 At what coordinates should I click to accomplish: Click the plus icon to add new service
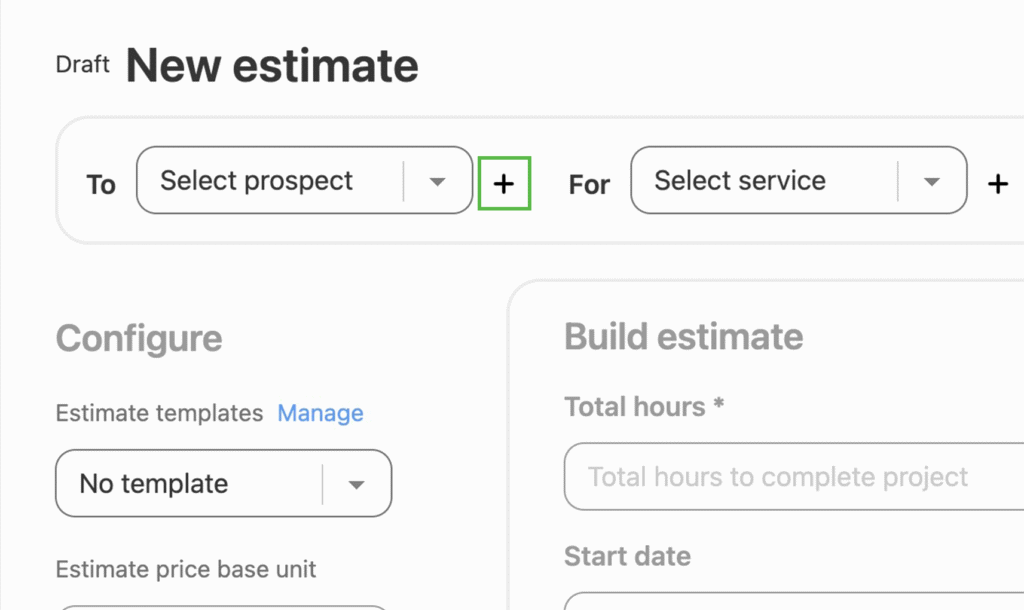pos(997,183)
